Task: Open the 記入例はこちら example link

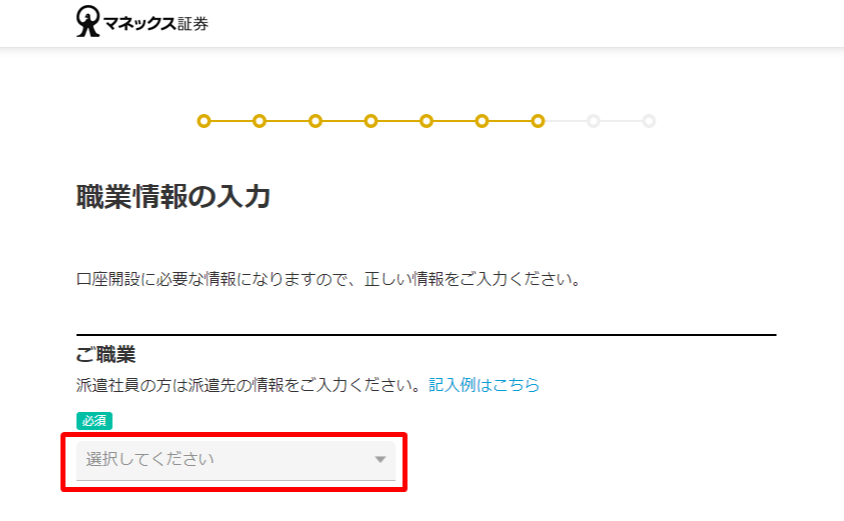Action: pos(484,385)
